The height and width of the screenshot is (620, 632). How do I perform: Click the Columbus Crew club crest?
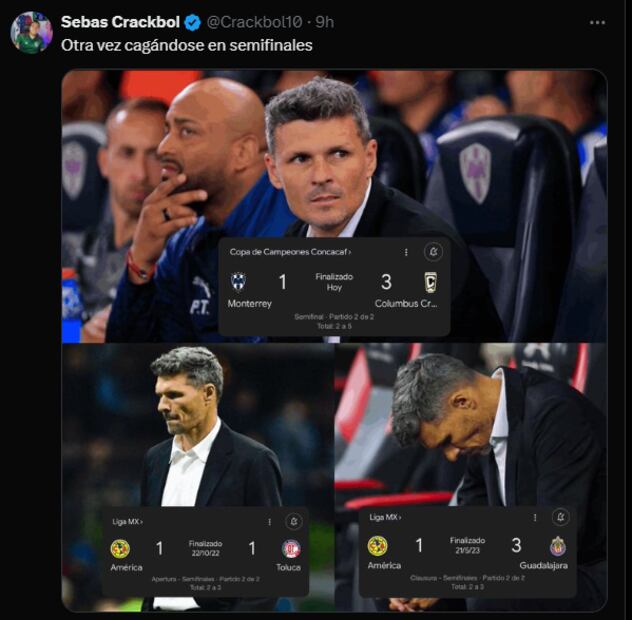(430, 282)
